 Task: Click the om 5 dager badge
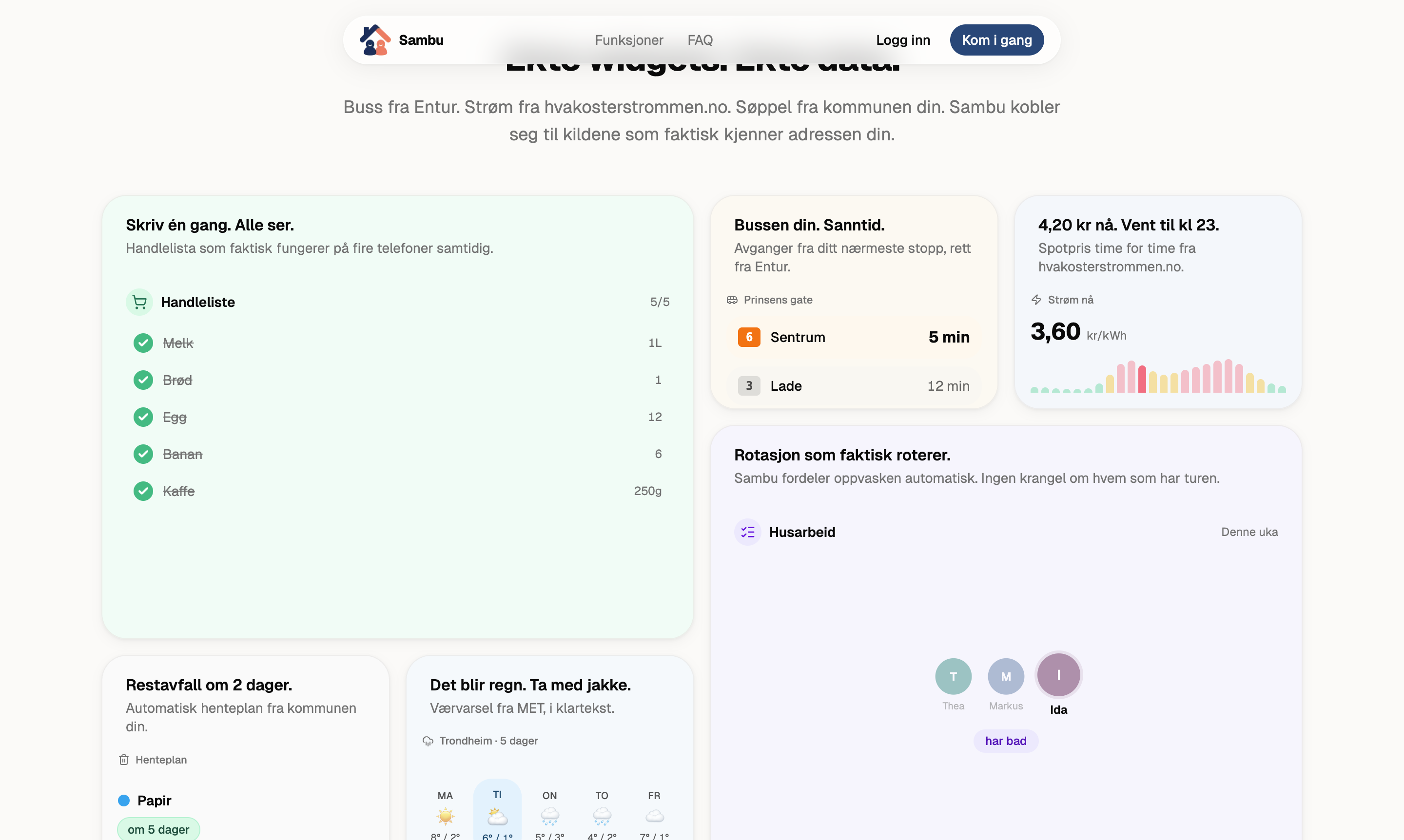pos(158,829)
